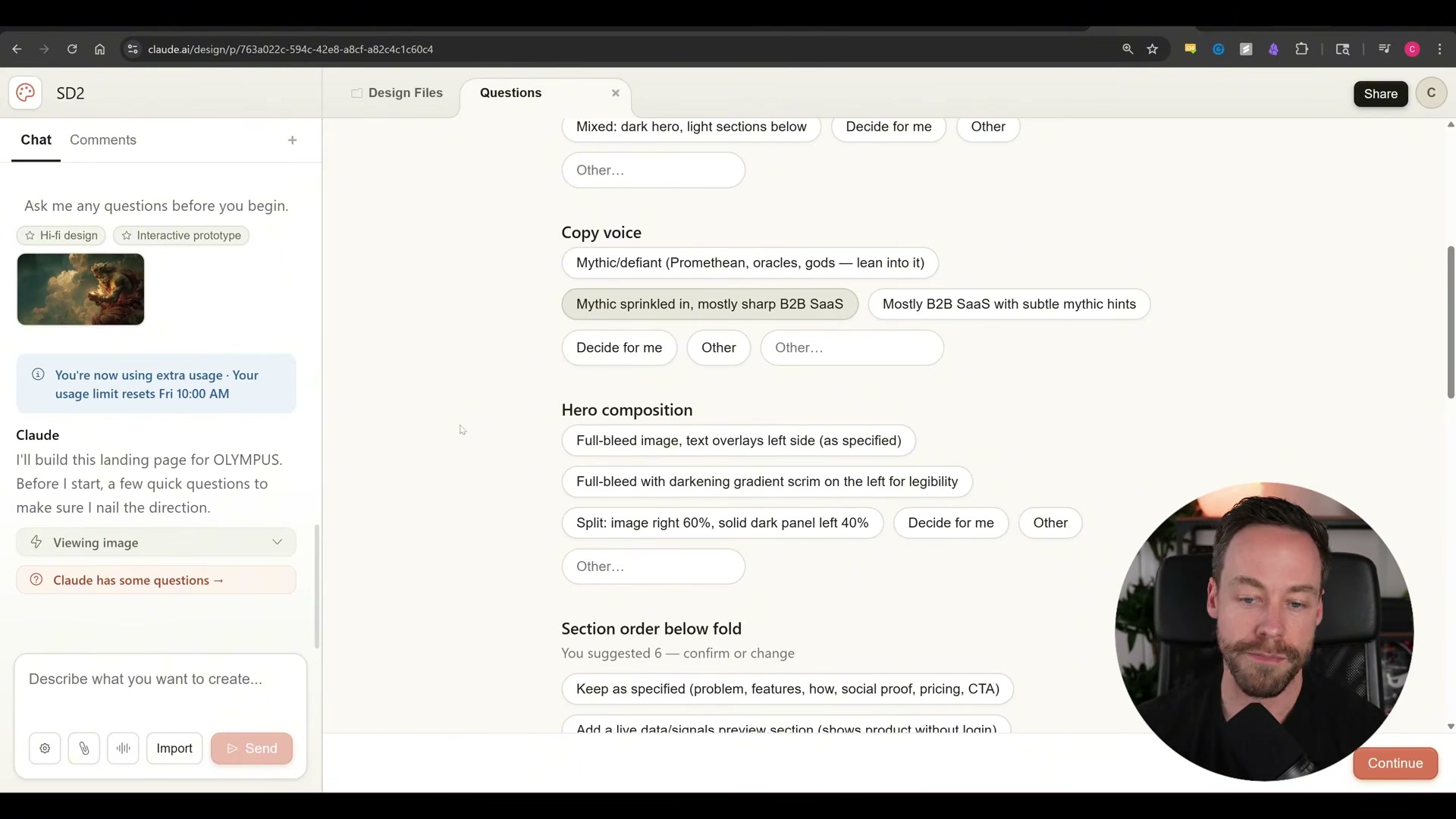Click the browser bookmark star icon
Screen dimensions: 1456x819
point(1153,49)
